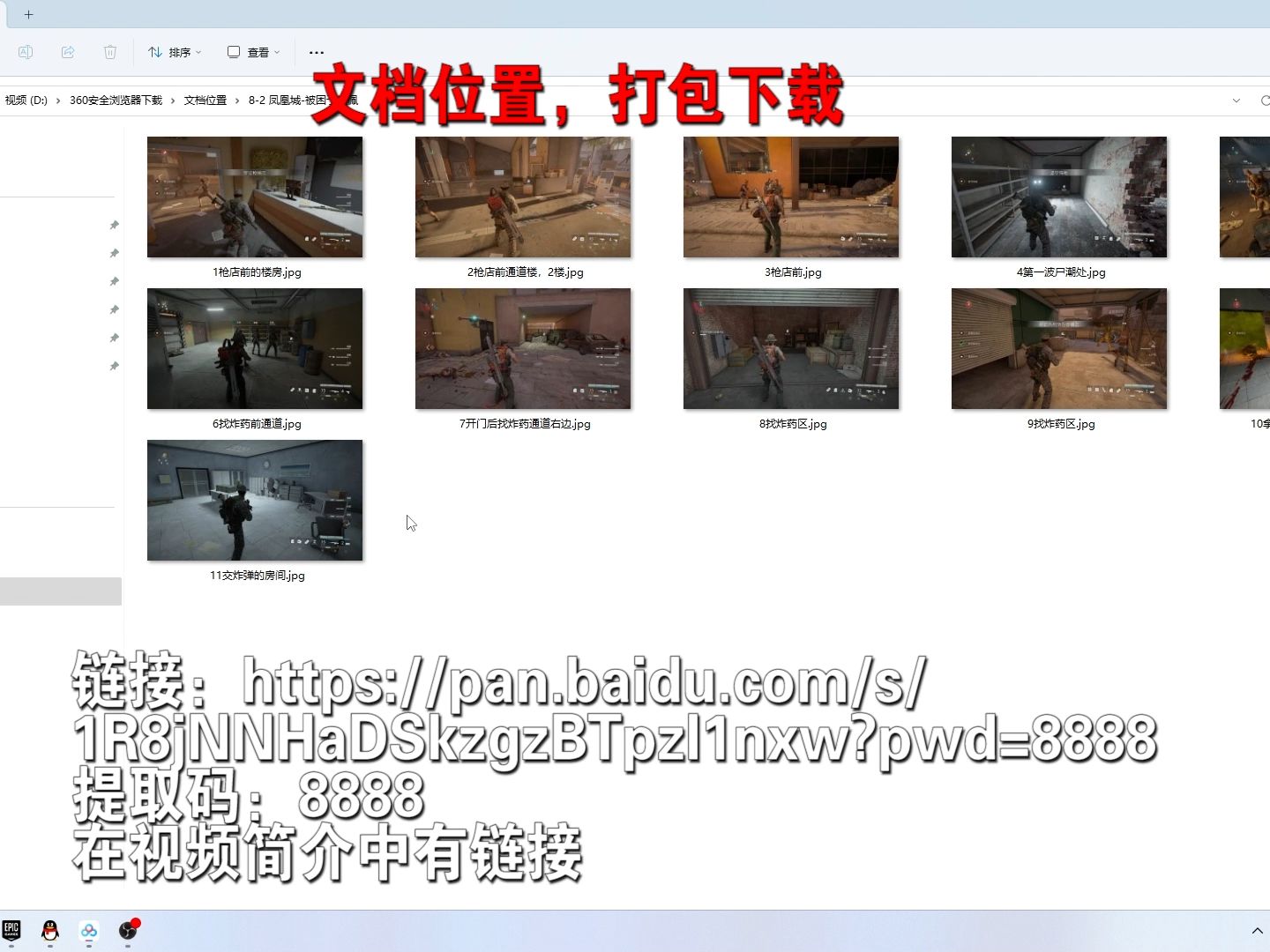Select thumbnail 9找炸药区.jpg

[x=1059, y=349]
